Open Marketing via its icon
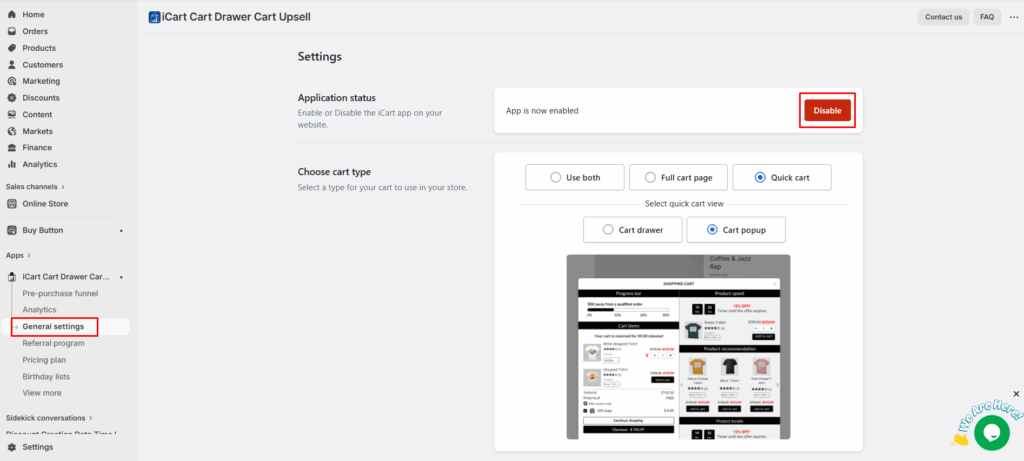 tap(12, 81)
